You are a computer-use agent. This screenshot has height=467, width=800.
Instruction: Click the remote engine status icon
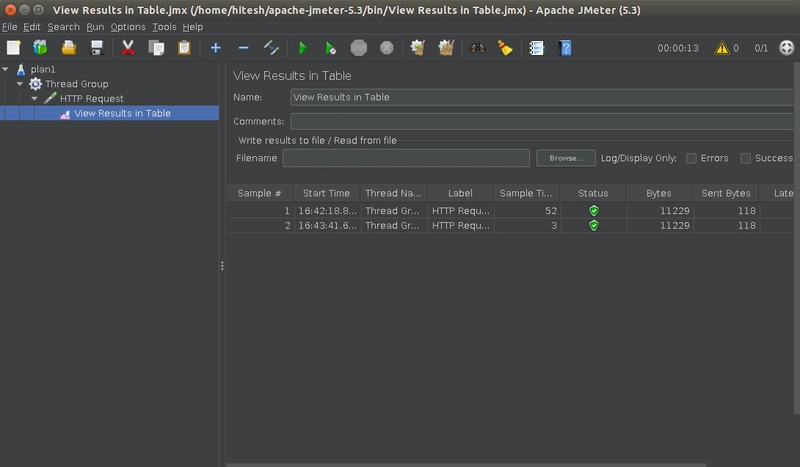pos(787,48)
